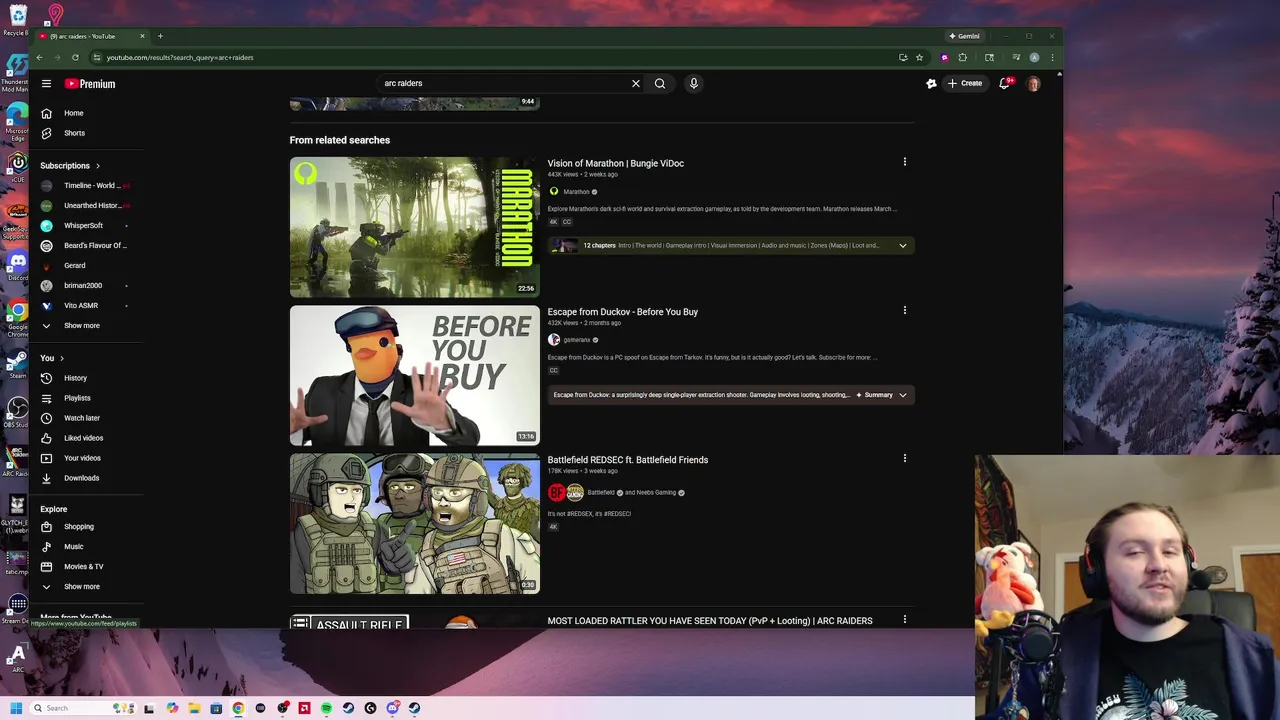Click the search magnifier button
Image resolution: width=1280 pixels, height=720 pixels.
(660, 84)
